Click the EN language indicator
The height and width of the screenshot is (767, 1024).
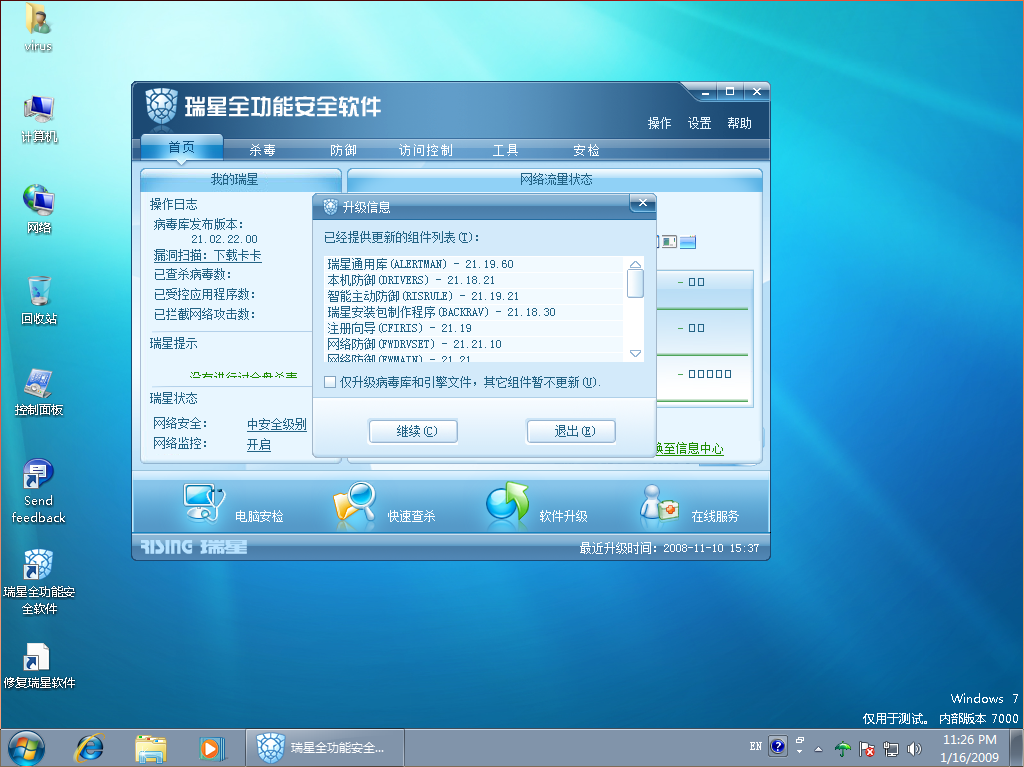point(756,746)
